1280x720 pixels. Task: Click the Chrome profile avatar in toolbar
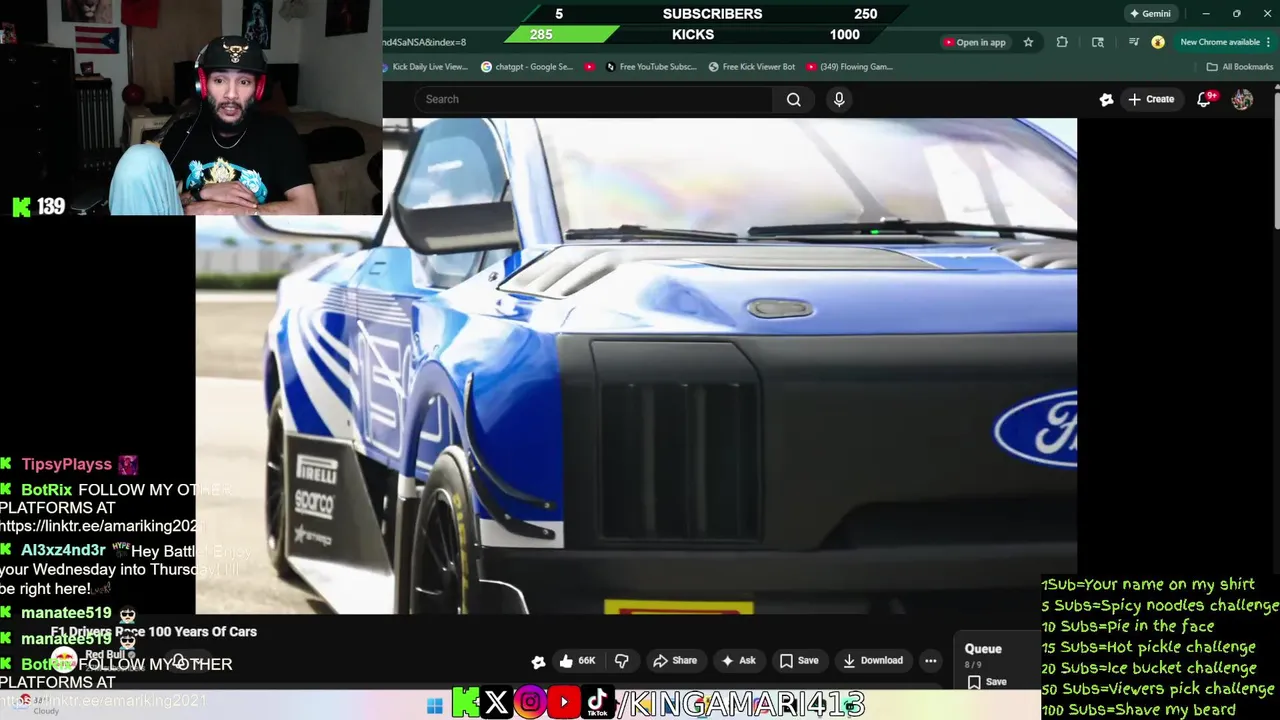tap(1158, 42)
